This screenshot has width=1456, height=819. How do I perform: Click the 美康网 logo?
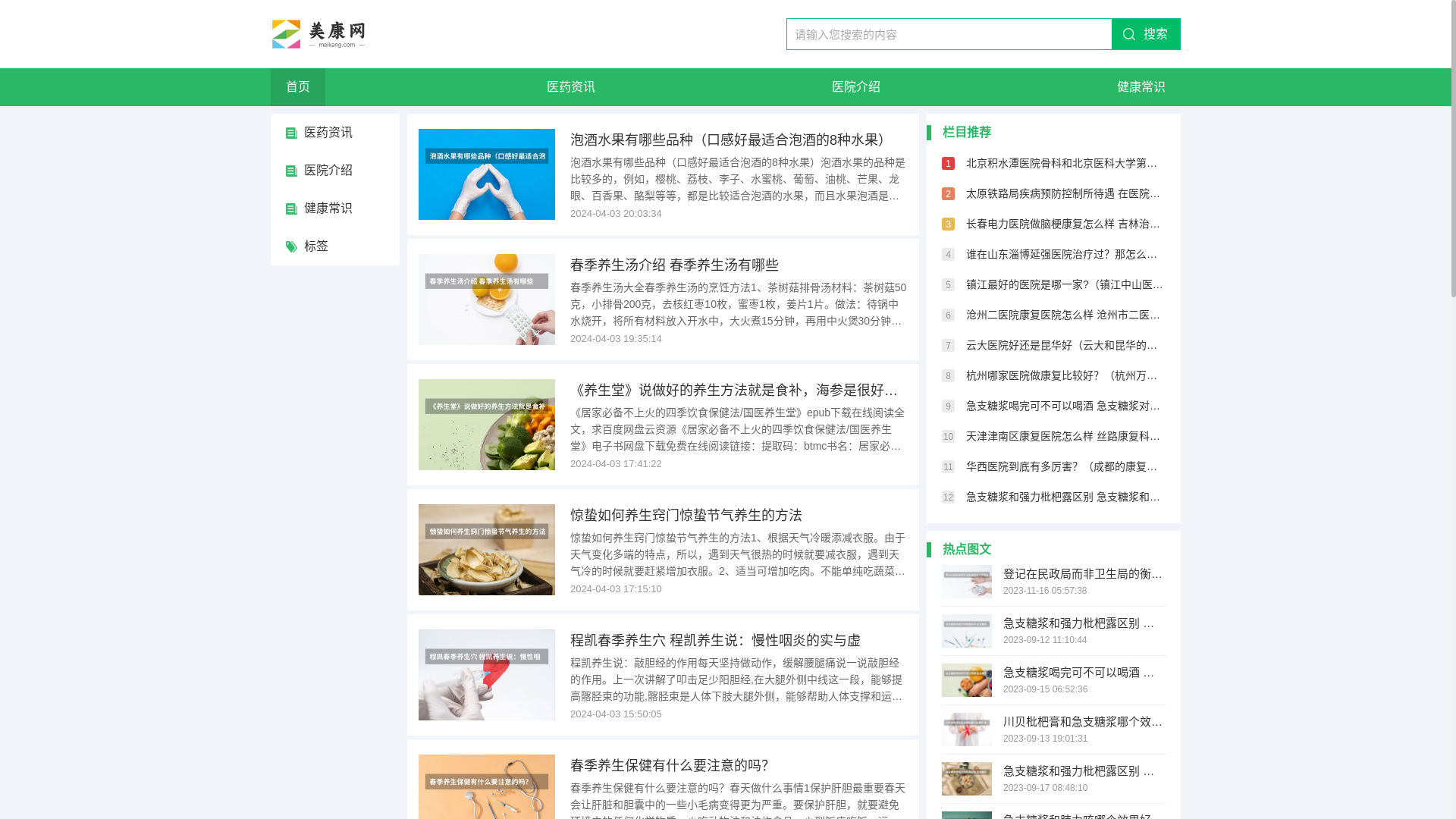pyautogui.click(x=318, y=34)
